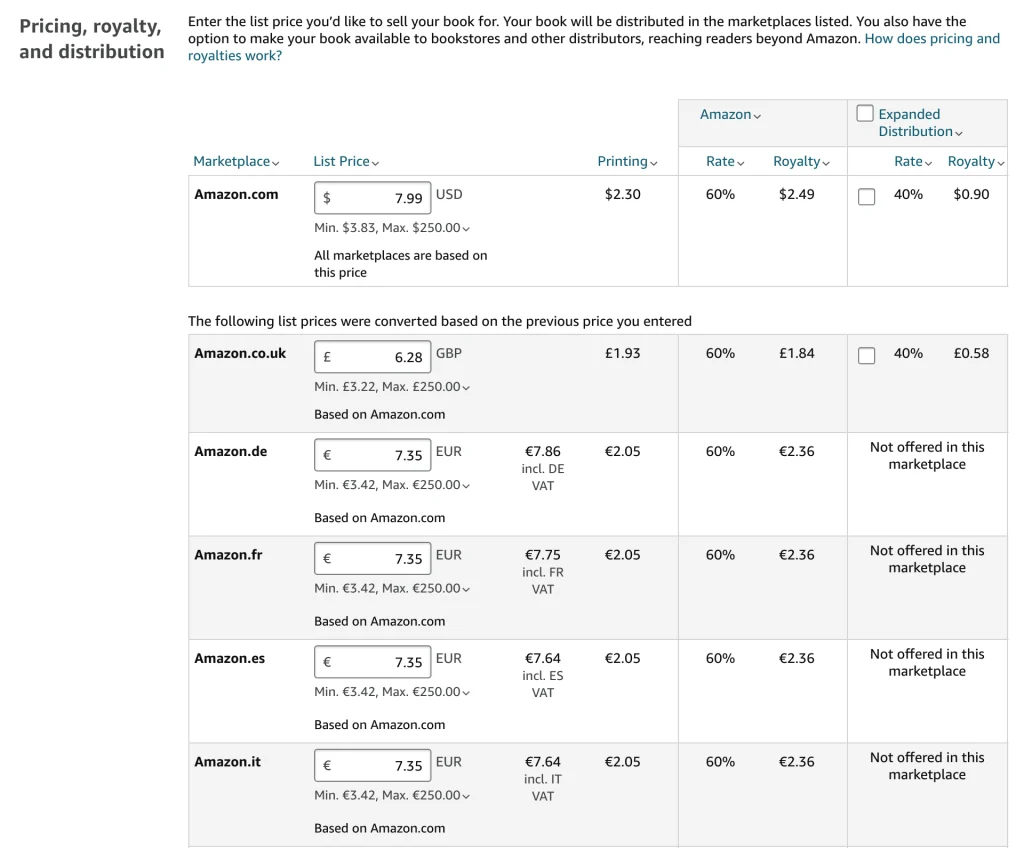Focus the Amazon.fr EUR list price field
The image size is (1024, 848).
point(372,559)
